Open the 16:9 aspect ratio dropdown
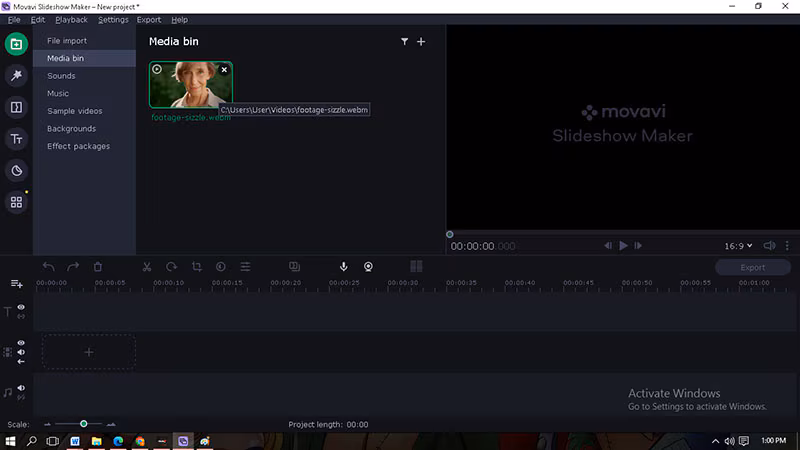The width and height of the screenshot is (800, 450). pos(738,246)
